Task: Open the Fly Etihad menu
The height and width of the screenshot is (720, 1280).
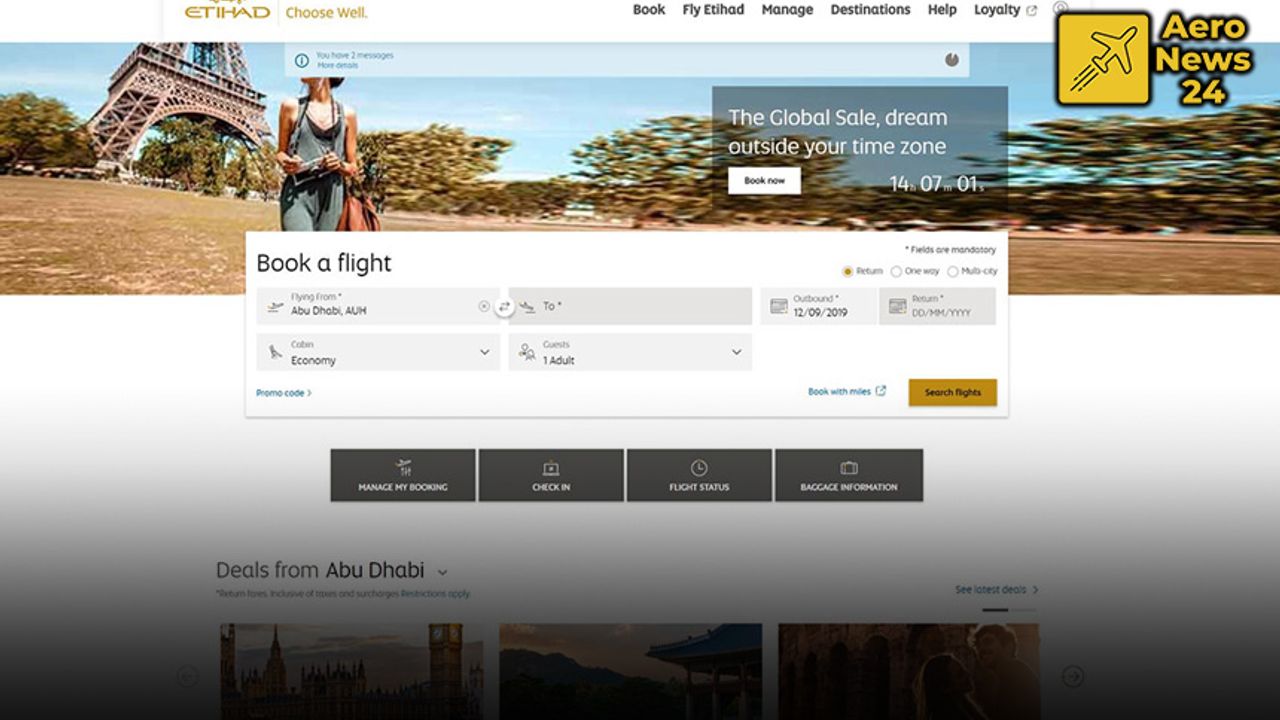Action: tap(713, 10)
